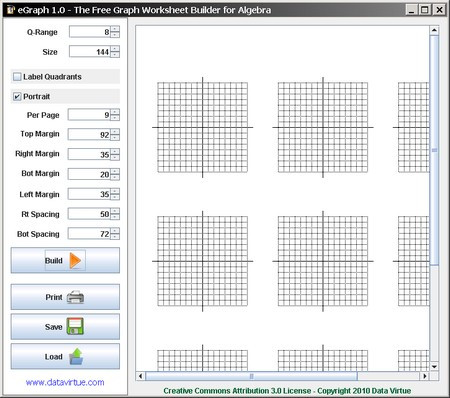Decrease Top Margin with down arrow
Image resolution: width=450 pixels, height=398 pixels.
click(x=115, y=137)
